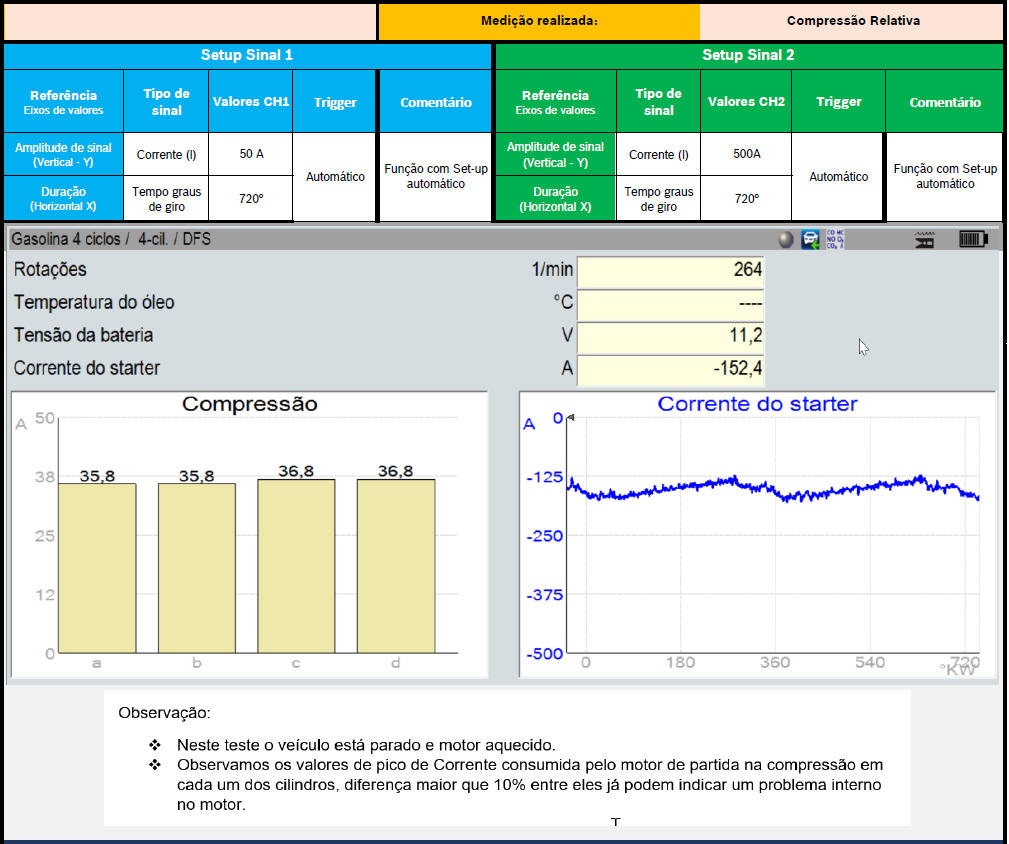Click the Compressão Relativa header cell
The image size is (1009, 844).
tap(852, 21)
